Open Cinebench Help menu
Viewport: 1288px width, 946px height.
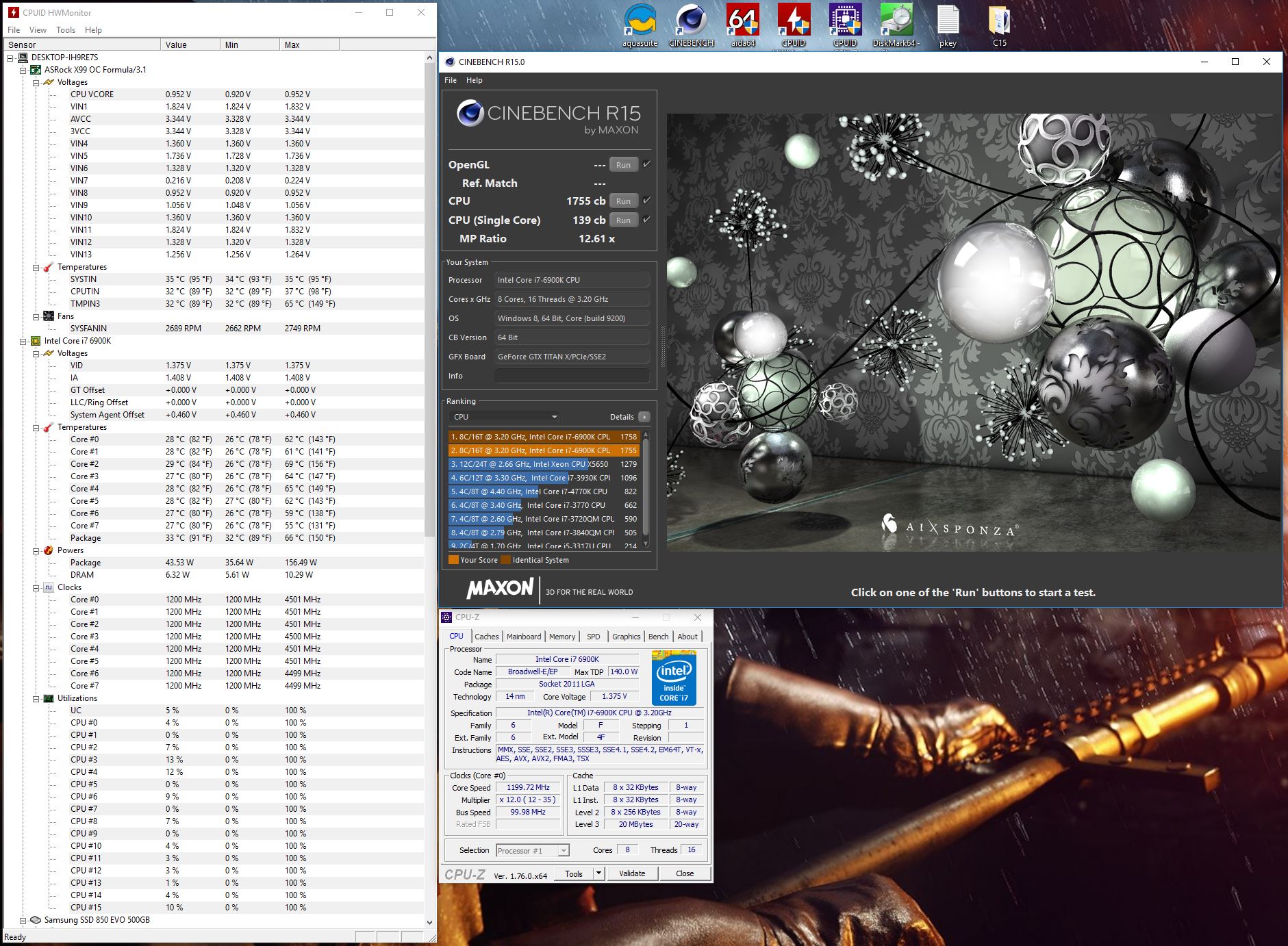click(x=475, y=80)
